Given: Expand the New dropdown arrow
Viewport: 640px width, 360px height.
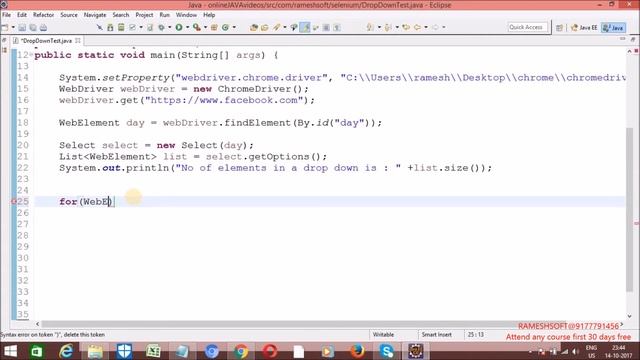Looking at the screenshot, I should click(13, 27).
